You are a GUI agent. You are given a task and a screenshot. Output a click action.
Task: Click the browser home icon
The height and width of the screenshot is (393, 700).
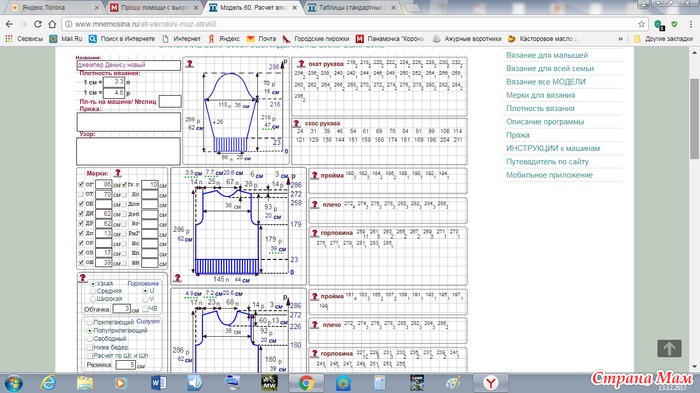pos(52,24)
